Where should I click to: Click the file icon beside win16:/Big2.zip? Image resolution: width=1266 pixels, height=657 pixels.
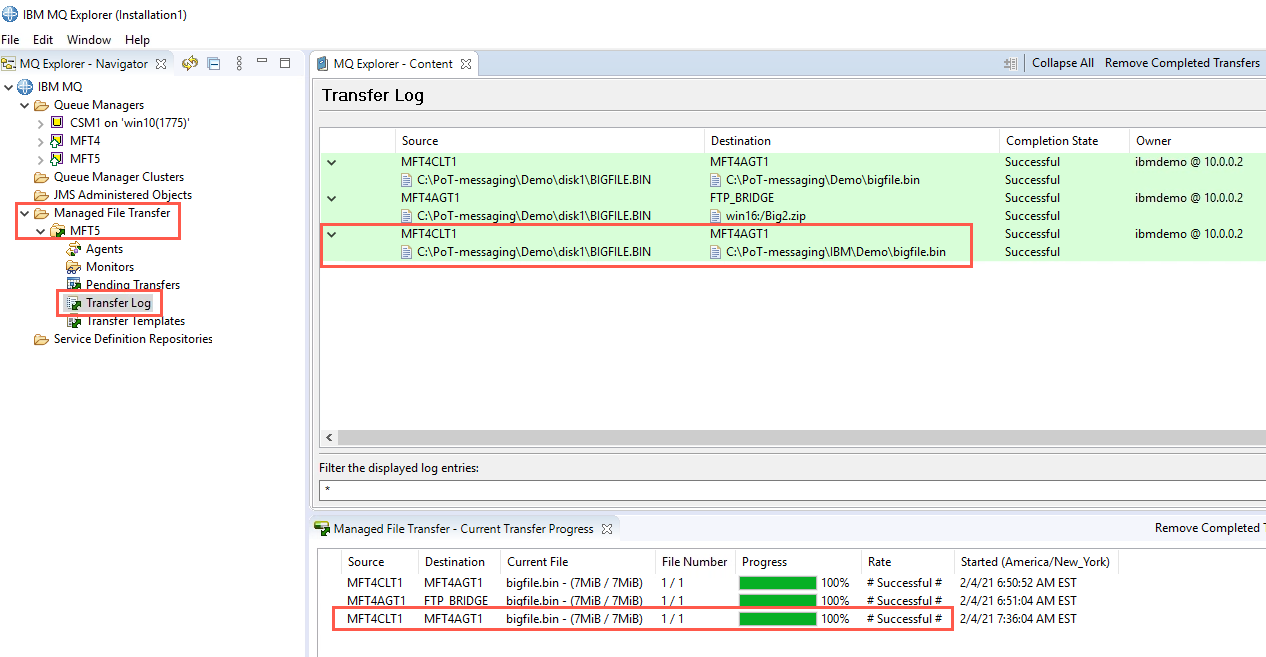point(716,216)
